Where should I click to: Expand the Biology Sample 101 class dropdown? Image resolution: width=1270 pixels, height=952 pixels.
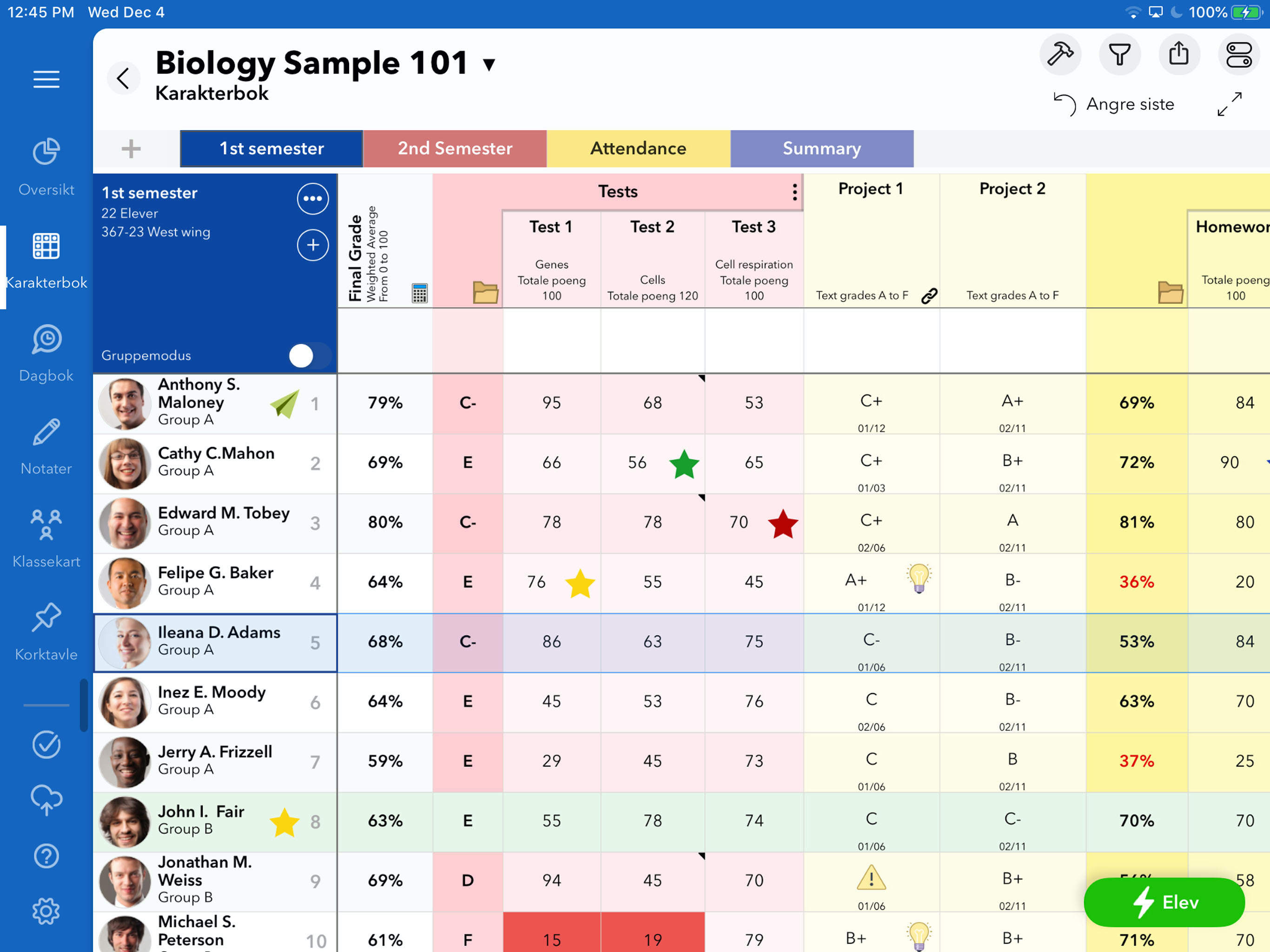489,64
